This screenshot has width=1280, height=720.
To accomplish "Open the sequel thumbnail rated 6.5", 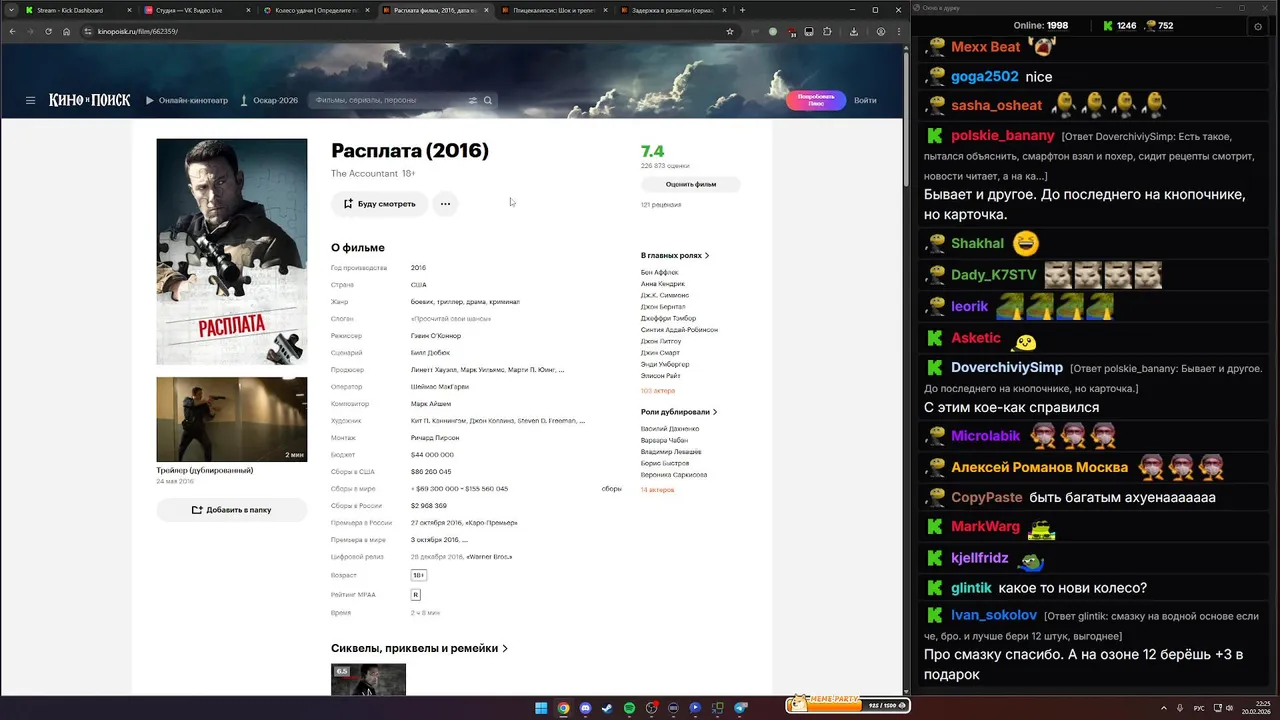I will click(368, 679).
